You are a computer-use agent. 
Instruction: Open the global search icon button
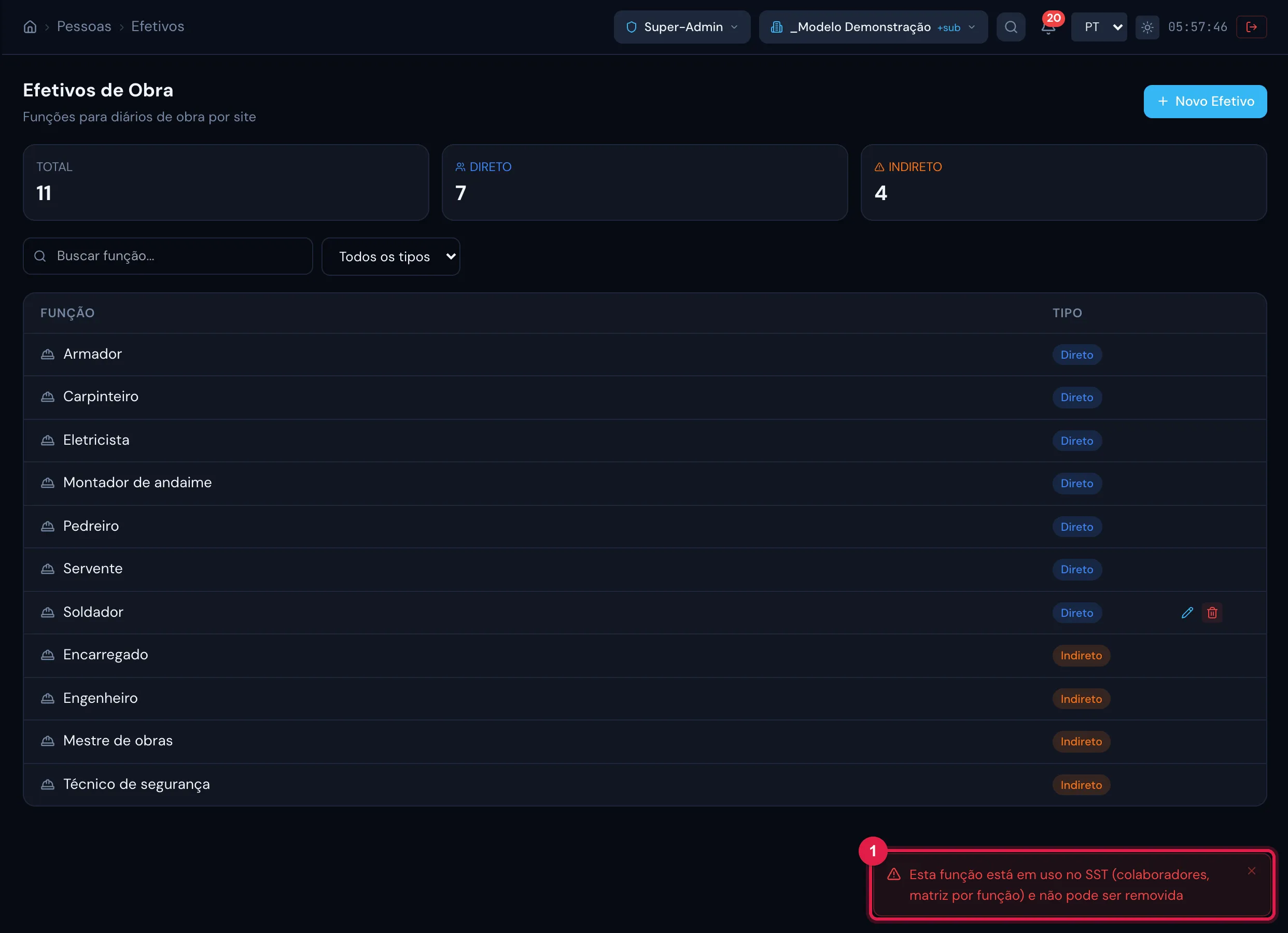(1011, 26)
